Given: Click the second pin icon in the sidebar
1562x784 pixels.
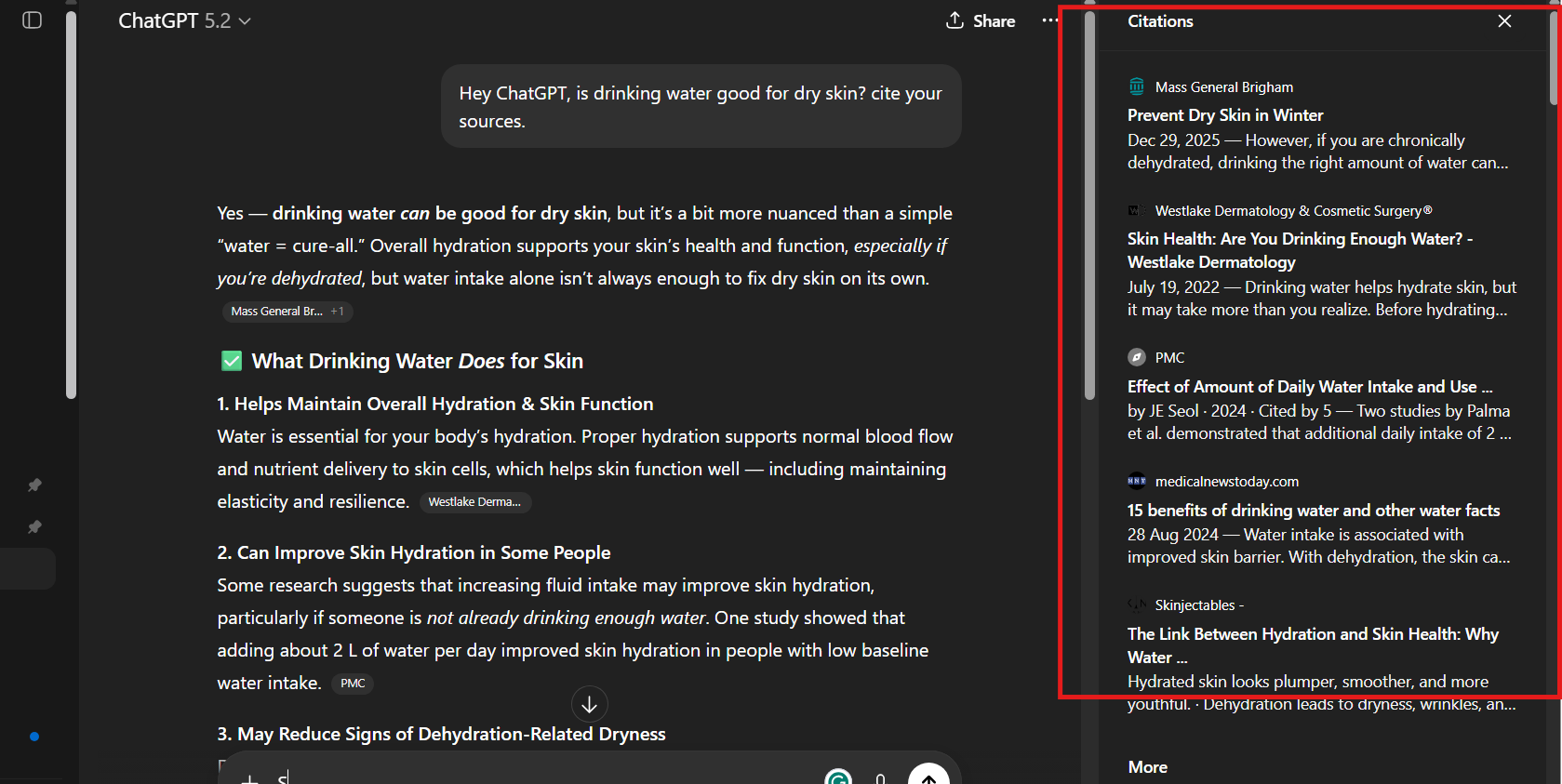Looking at the screenshot, I should coord(34,526).
